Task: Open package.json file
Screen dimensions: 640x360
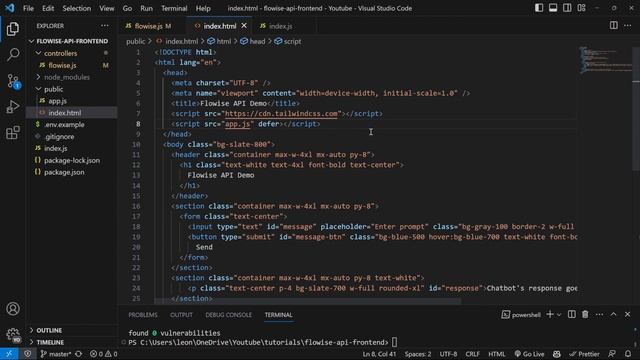Action: coord(72,172)
